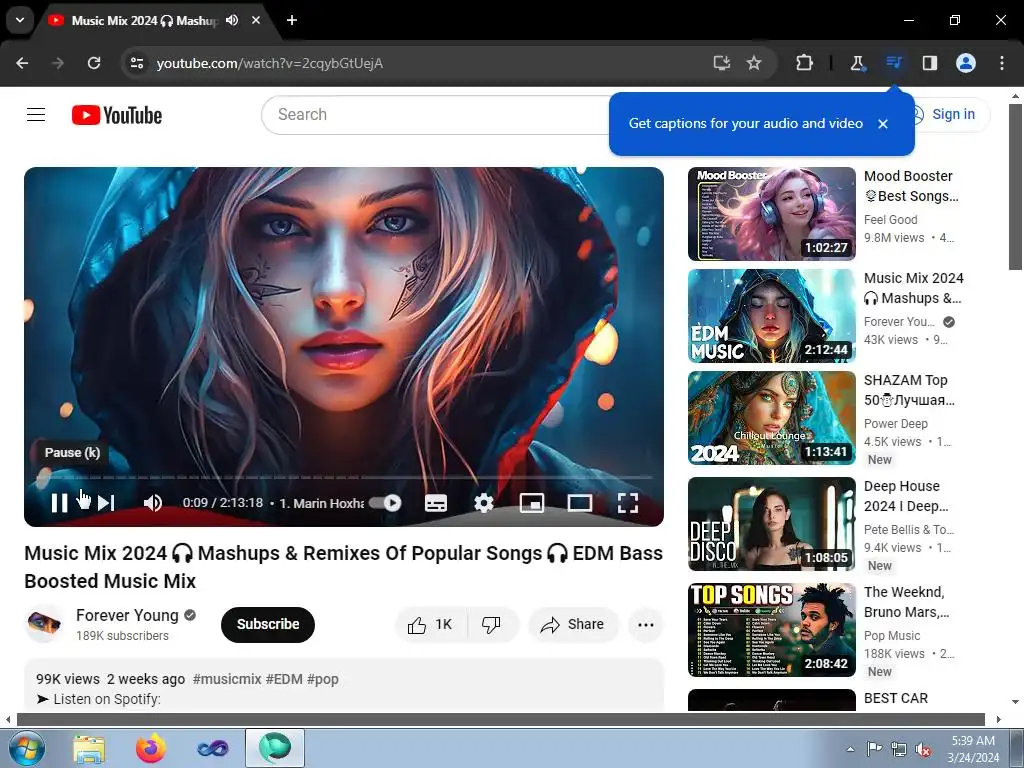This screenshot has height=768, width=1024.
Task: Open Forever Young channel avatar
Action: click(44, 624)
